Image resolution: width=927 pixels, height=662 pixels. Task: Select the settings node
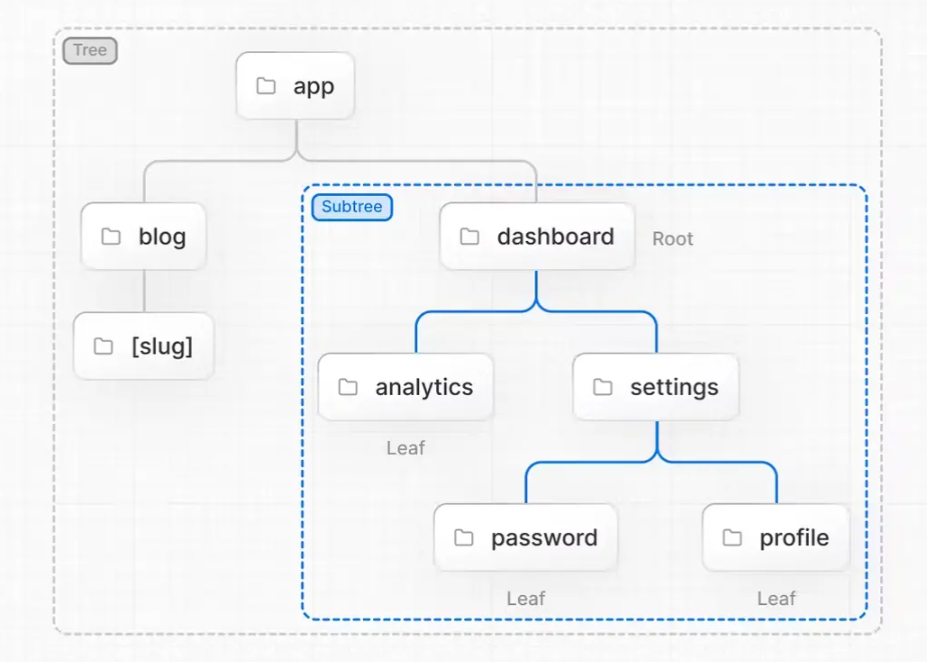(x=656, y=387)
